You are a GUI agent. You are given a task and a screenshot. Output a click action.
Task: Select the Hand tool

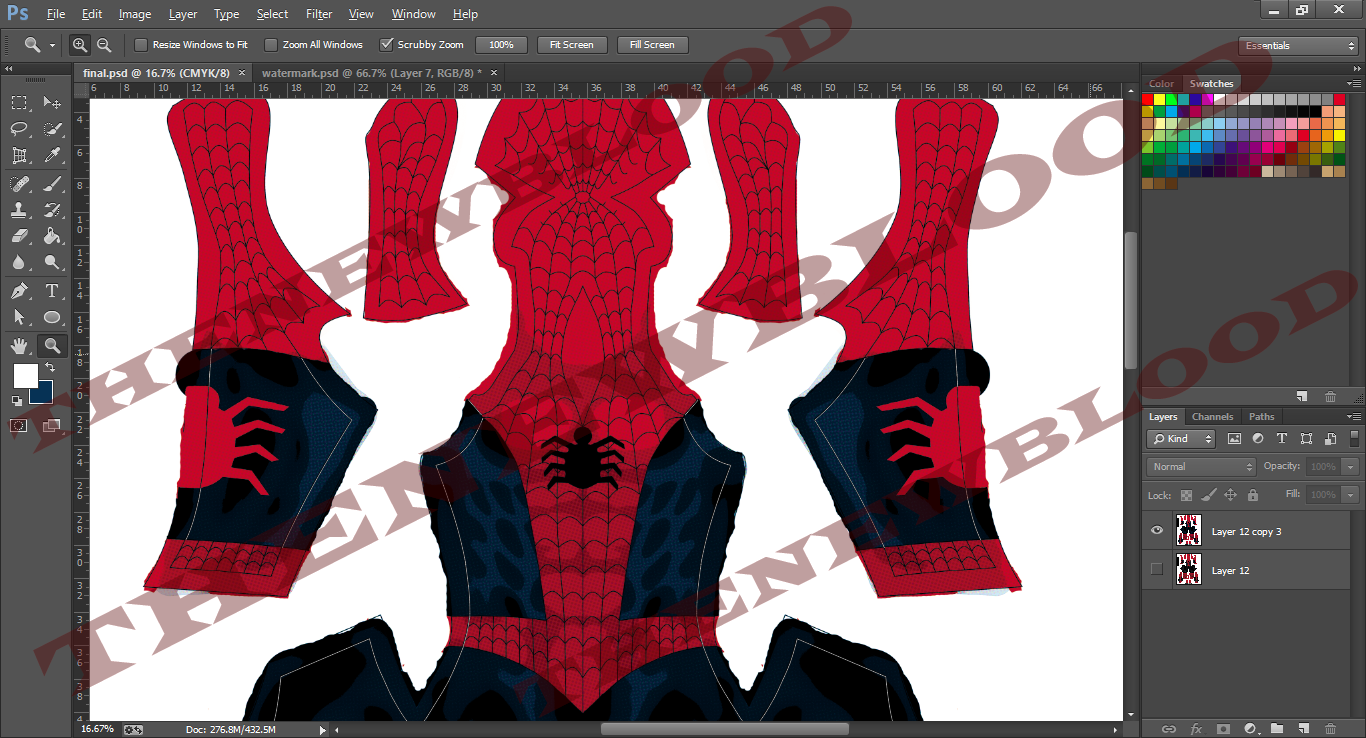click(x=19, y=346)
